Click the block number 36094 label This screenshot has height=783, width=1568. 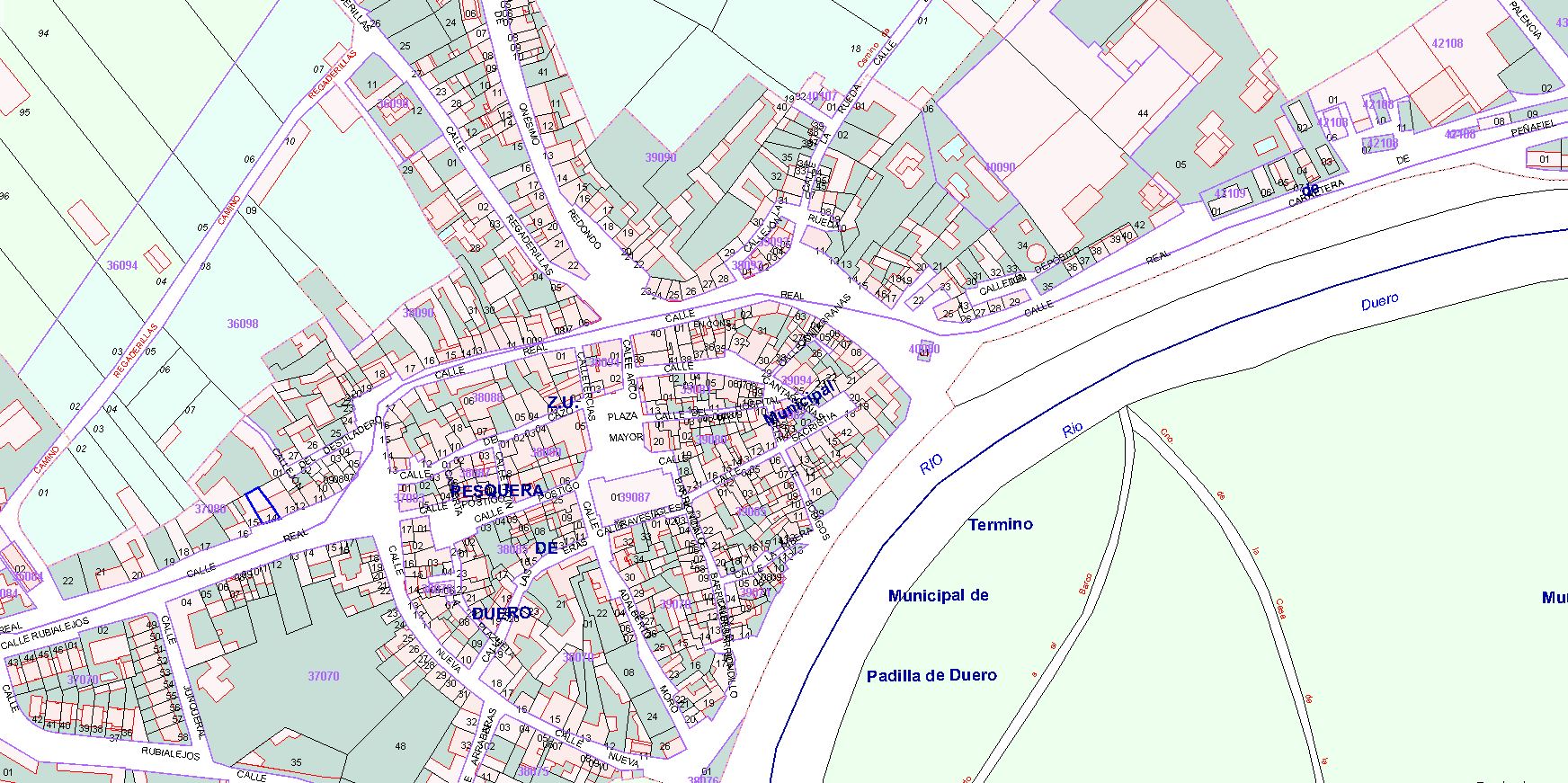[x=122, y=265]
